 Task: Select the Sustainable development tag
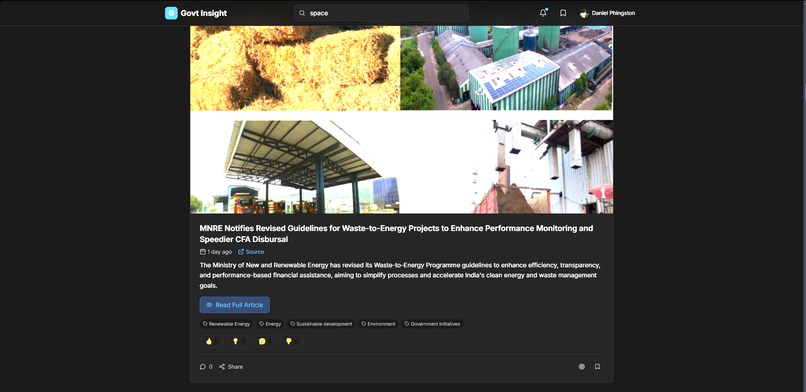tap(321, 324)
